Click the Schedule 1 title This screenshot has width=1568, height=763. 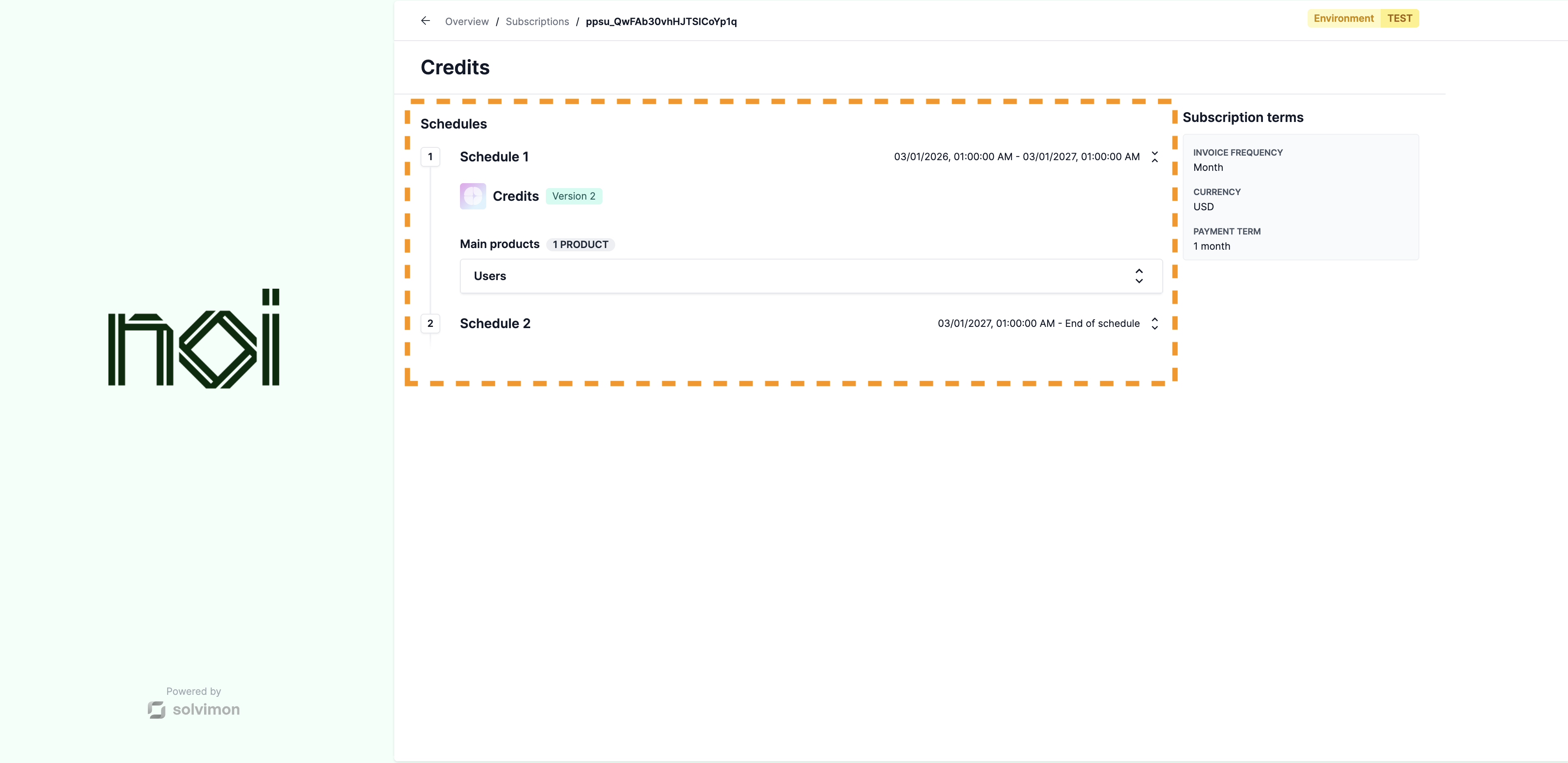[494, 157]
